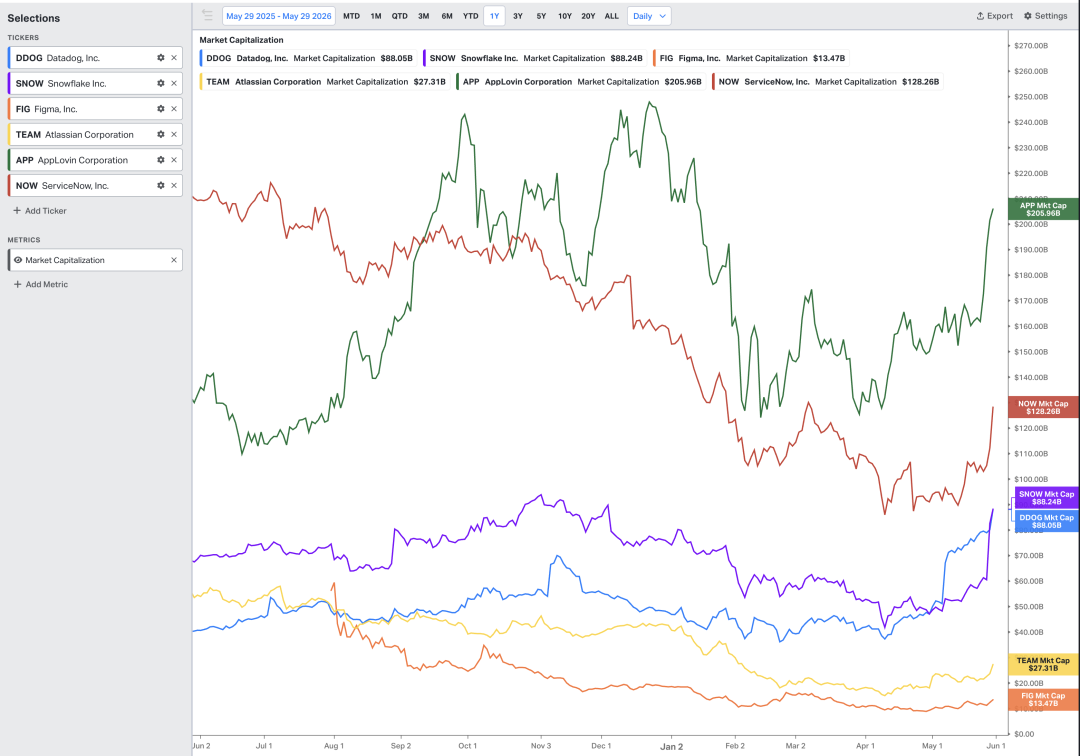Screen dimensions: 1080x756
Task: Open the May 29 2025 date range picker
Action: coord(279,16)
